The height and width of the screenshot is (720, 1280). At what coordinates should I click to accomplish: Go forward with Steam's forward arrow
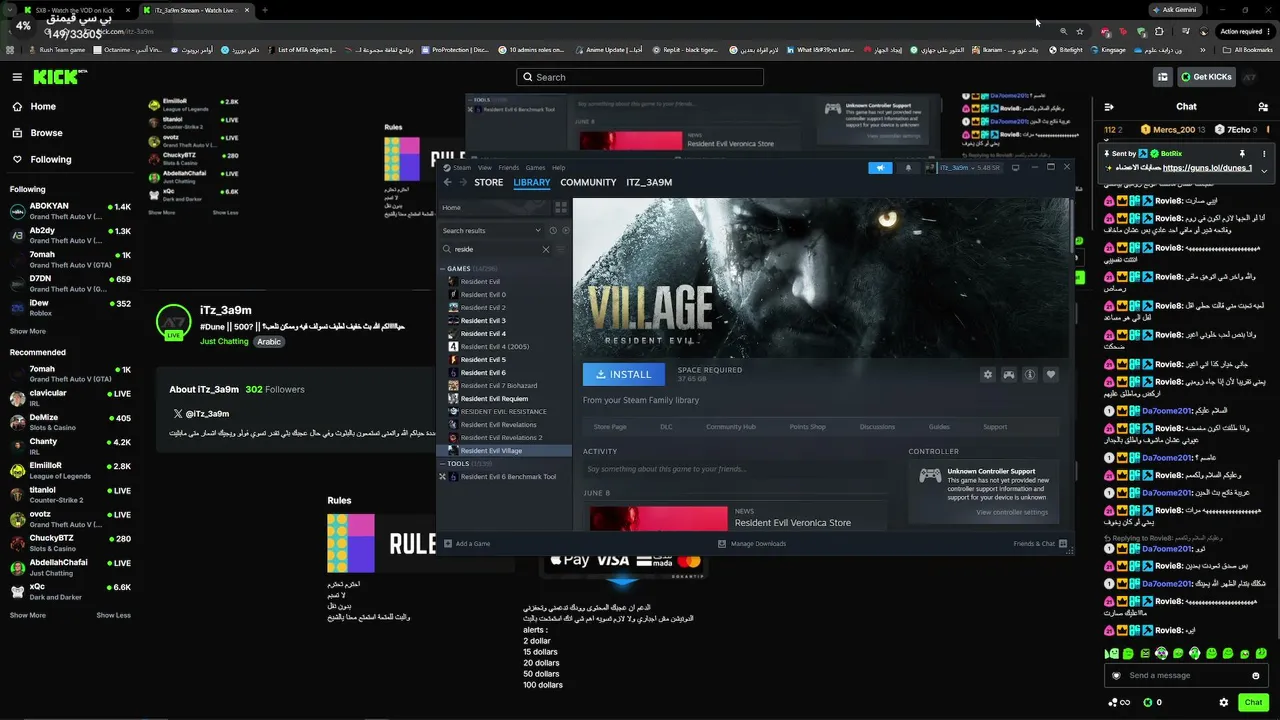point(462,183)
